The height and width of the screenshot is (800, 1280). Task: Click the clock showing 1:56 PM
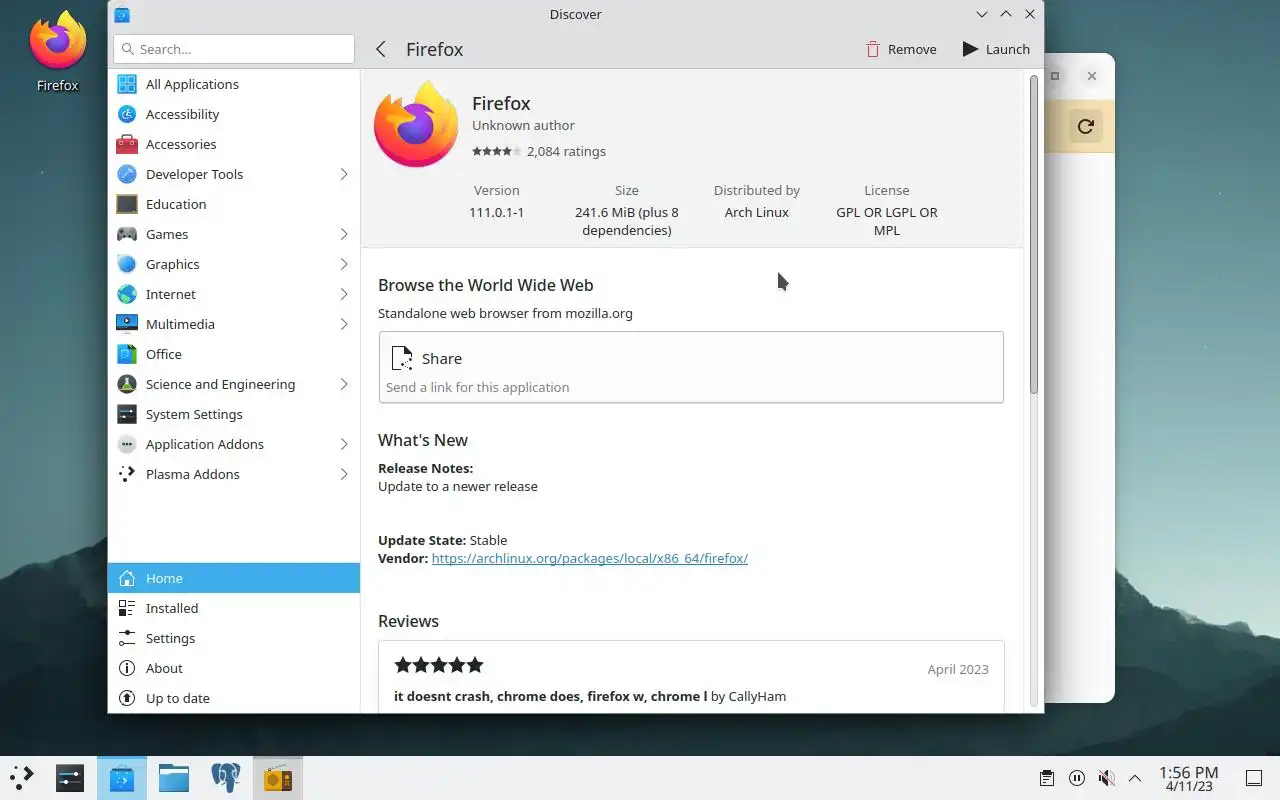1188,778
